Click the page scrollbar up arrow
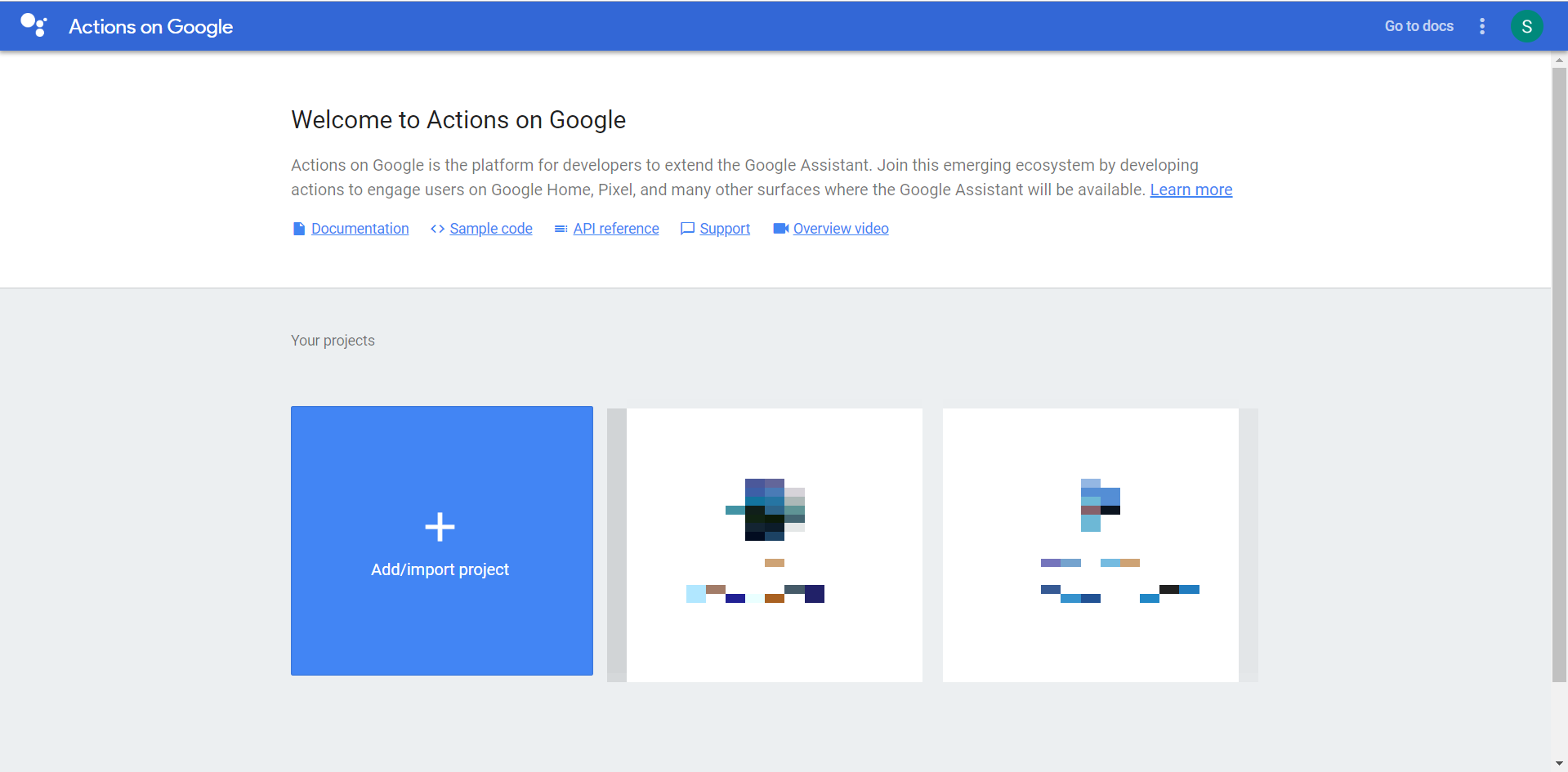The image size is (1568, 772). coord(1559,60)
